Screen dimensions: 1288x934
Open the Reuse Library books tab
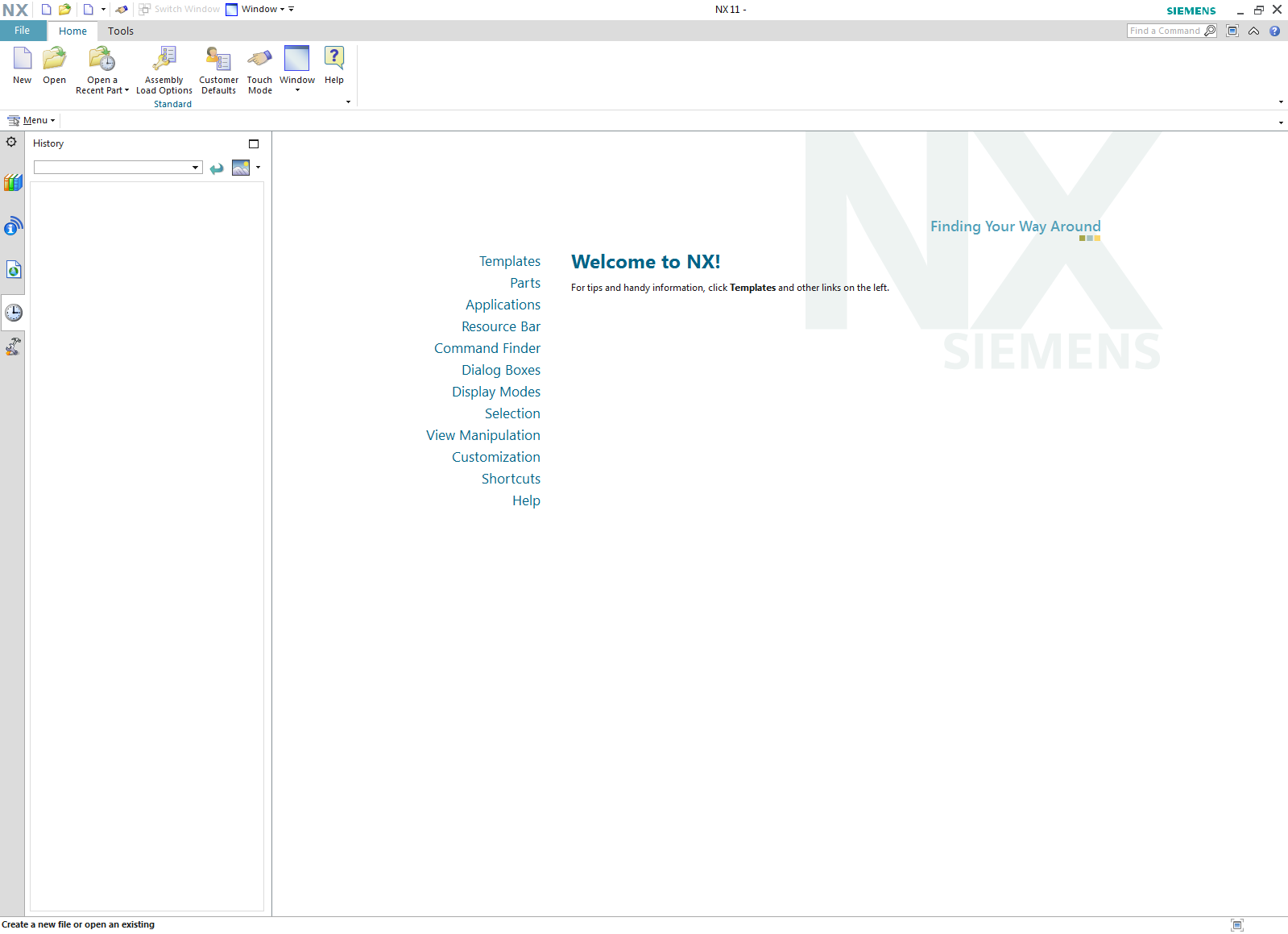click(13, 183)
